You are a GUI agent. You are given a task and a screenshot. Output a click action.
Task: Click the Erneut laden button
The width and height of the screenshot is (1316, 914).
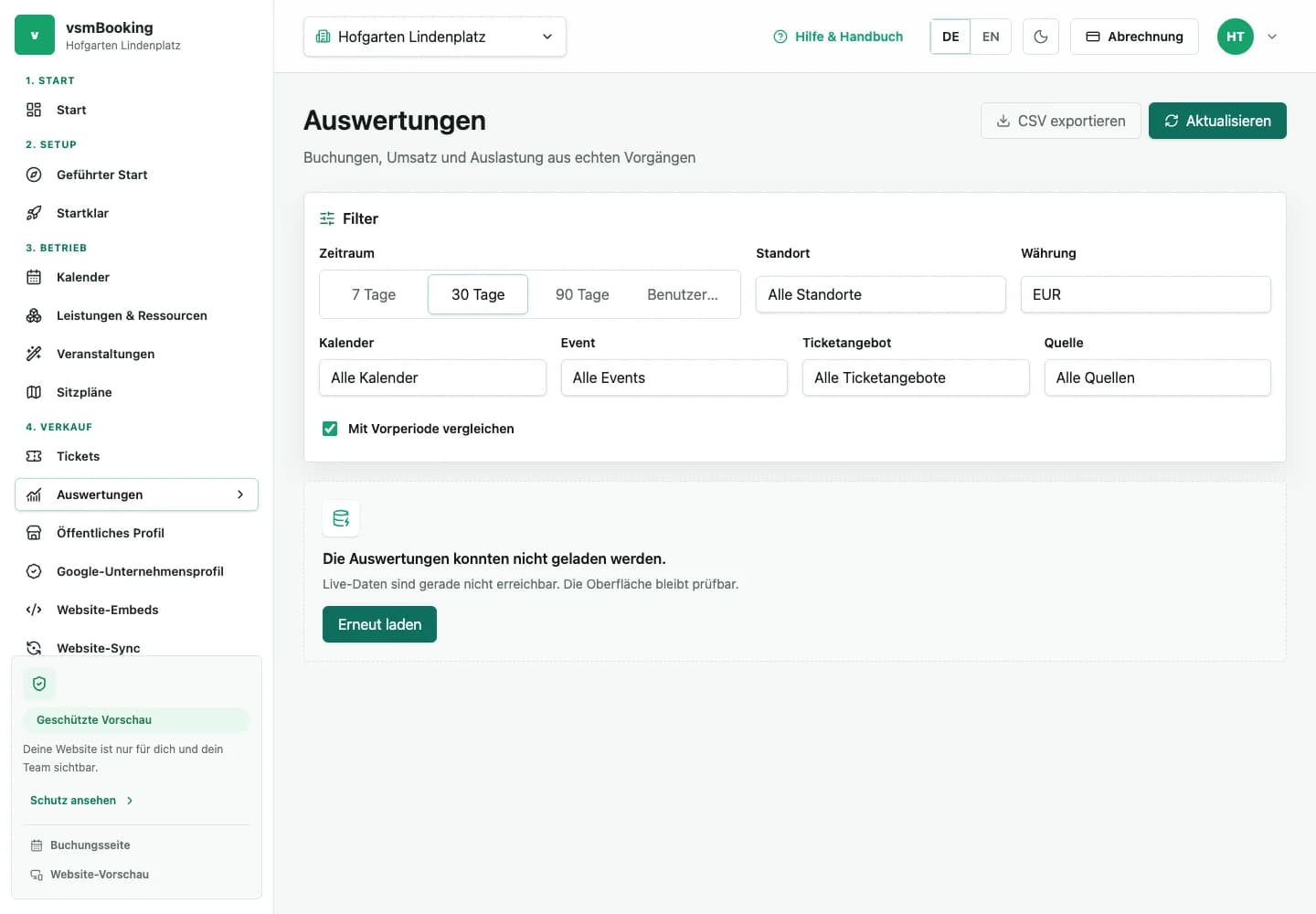379,624
